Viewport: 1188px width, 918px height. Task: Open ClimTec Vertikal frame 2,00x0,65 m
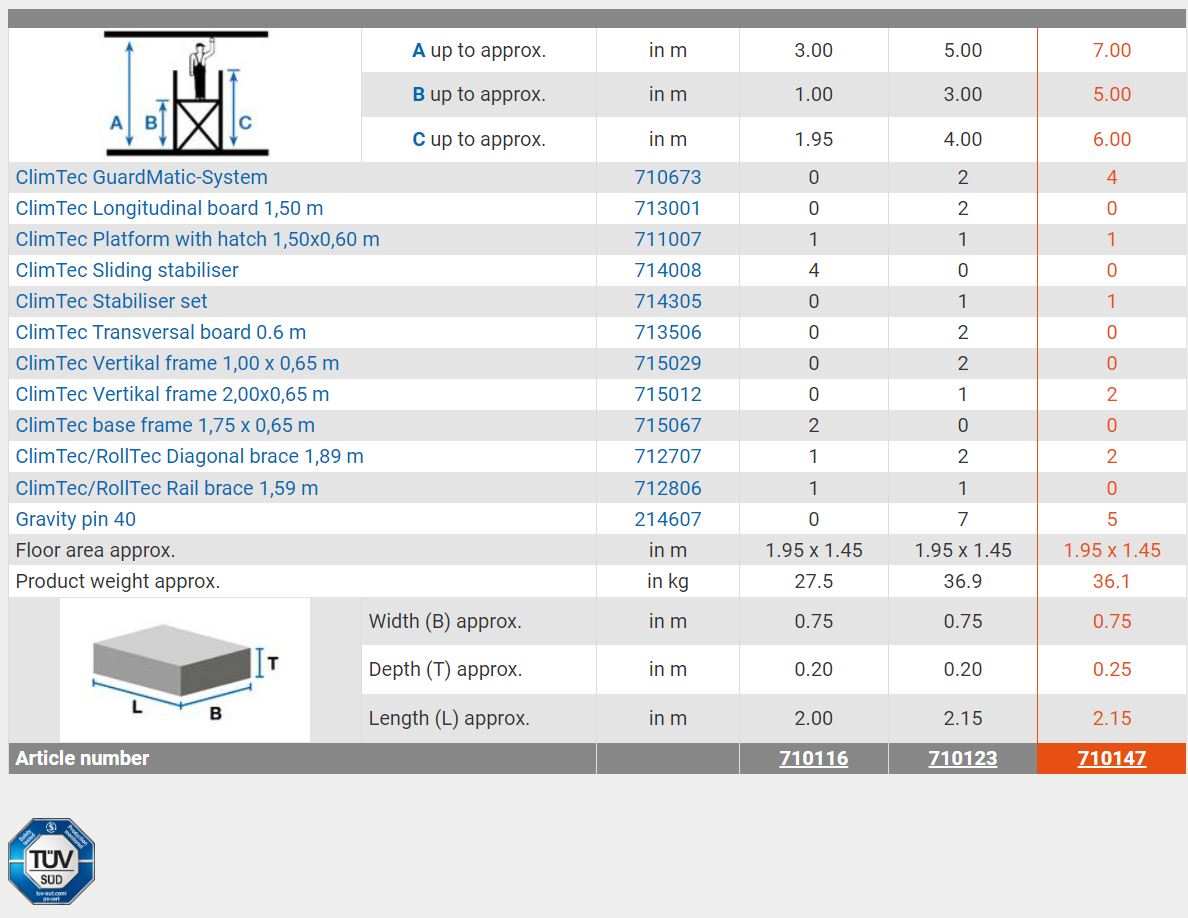click(172, 395)
